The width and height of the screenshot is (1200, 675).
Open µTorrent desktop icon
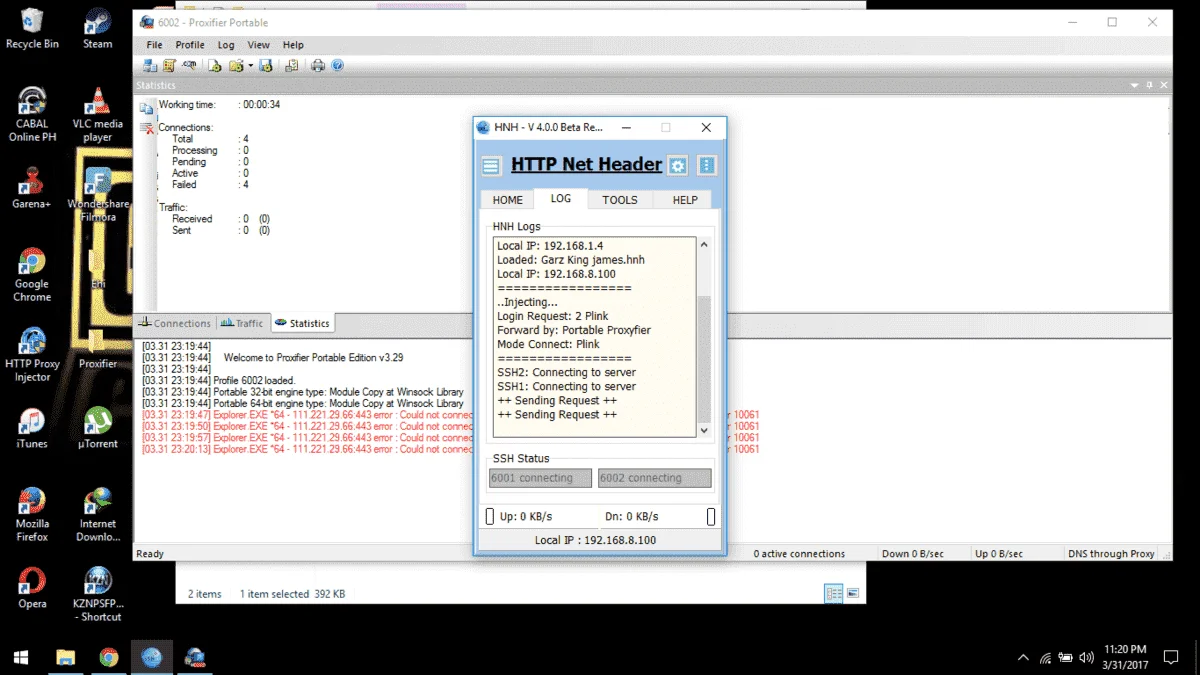click(98, 428)
